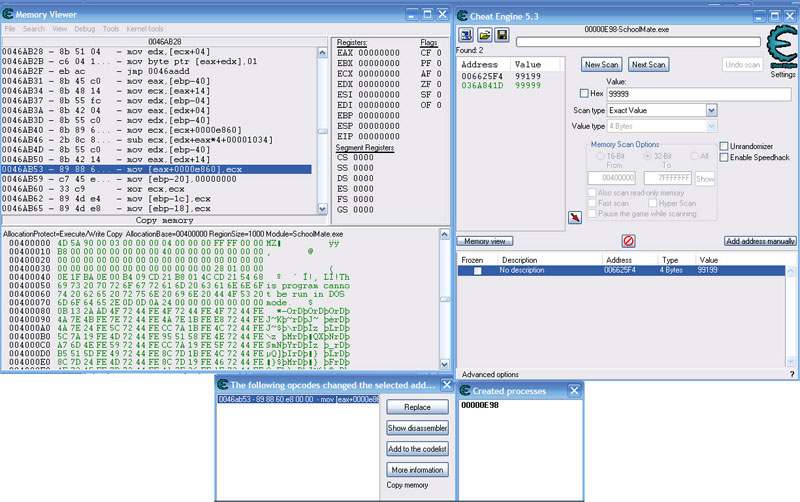Toggle Enable Speedhack checkbox
The width and height of the screenshot is (800, 502).
coord(723,158)
